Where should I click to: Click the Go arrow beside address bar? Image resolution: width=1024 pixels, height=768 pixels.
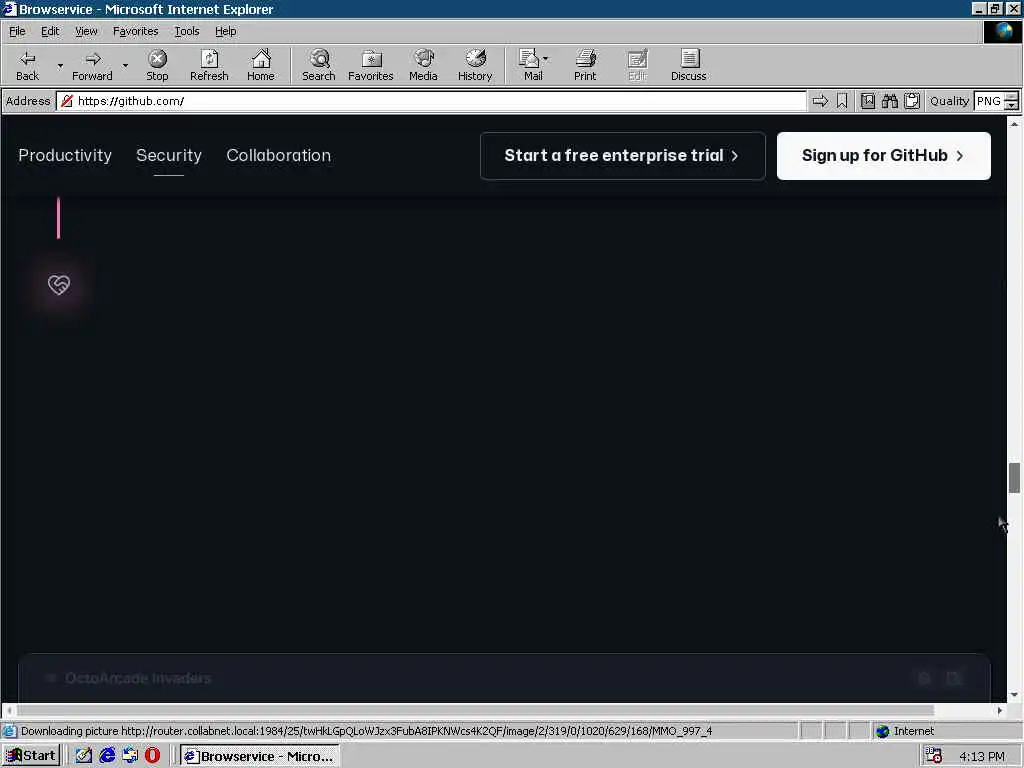coord(820,101)
